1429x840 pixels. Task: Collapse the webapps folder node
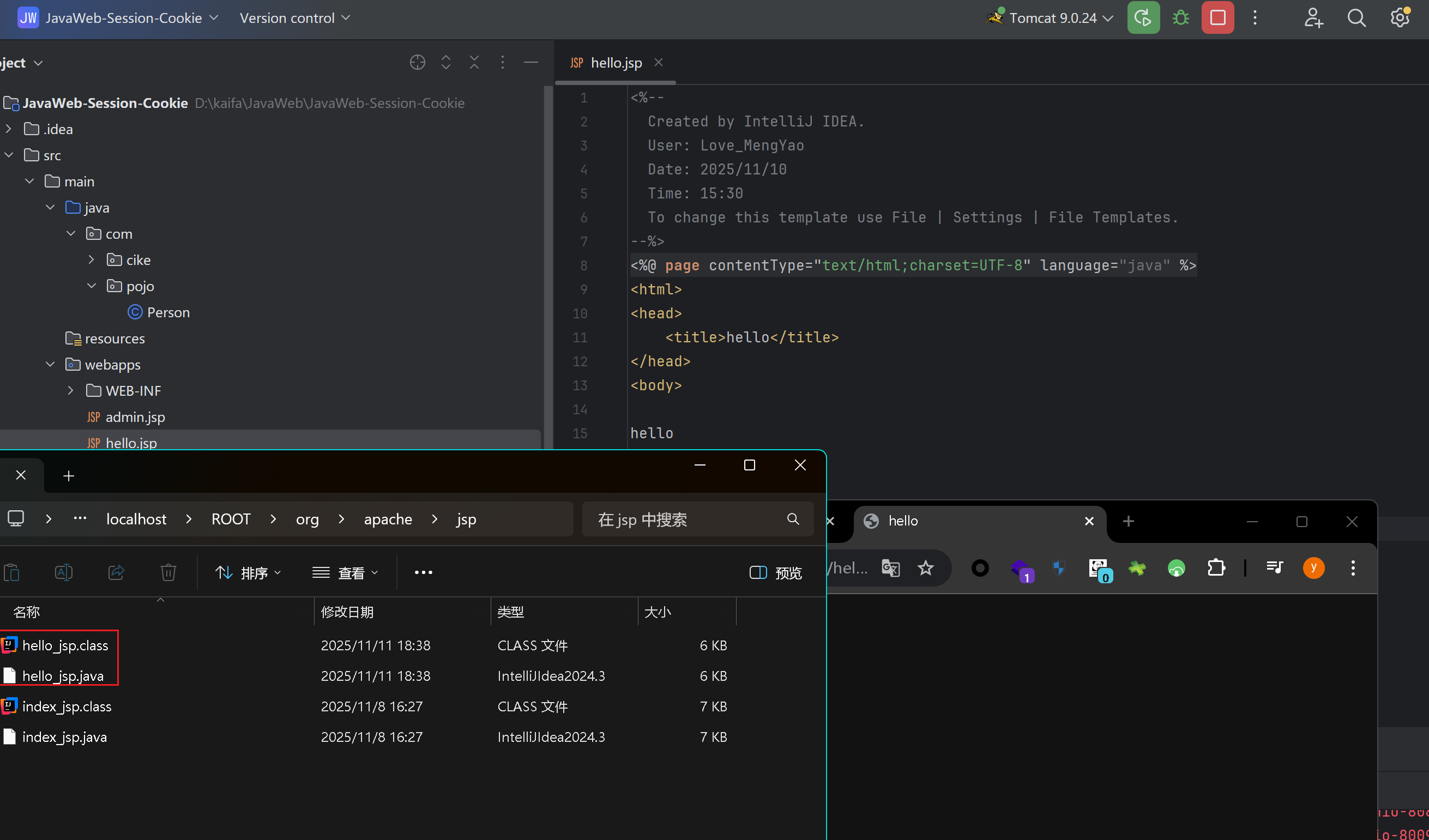point(50,365)
